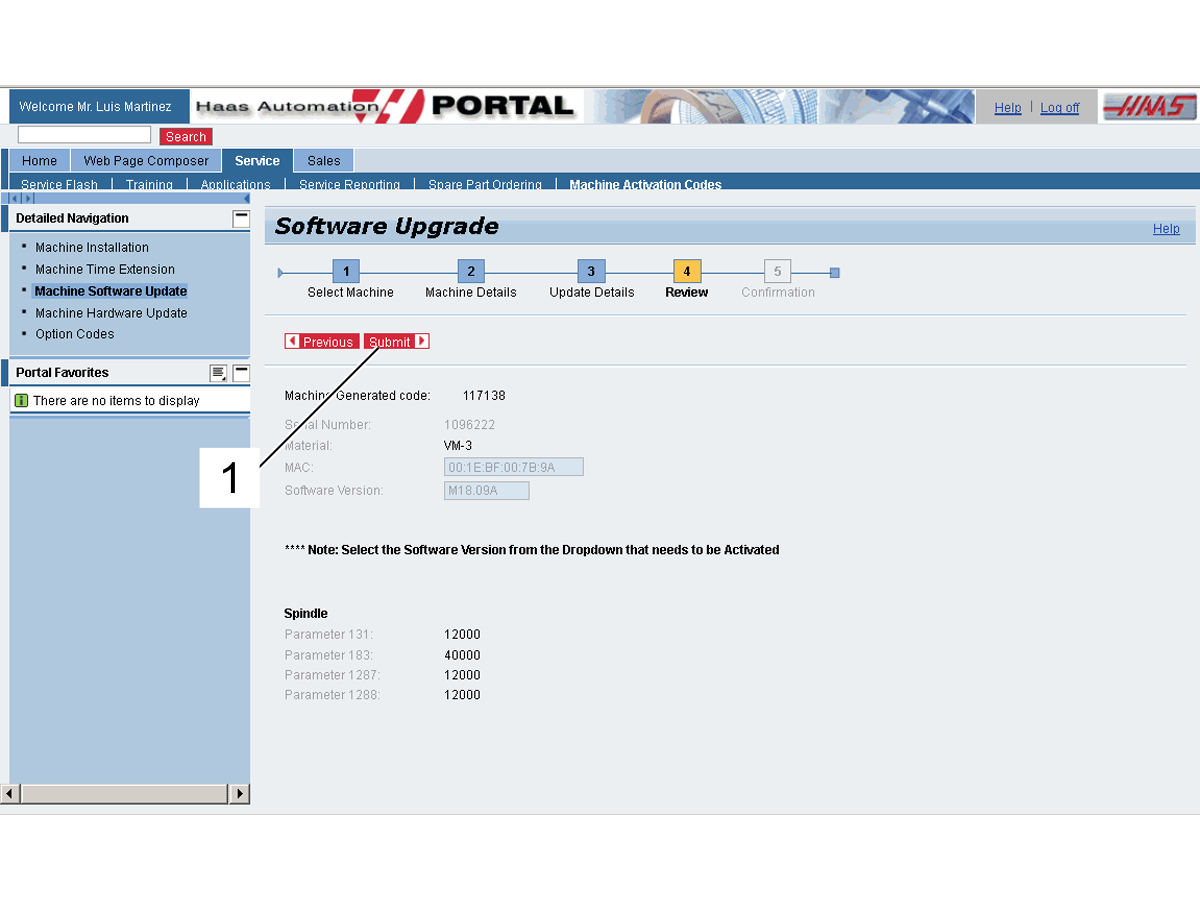Click the Help link in header
Viewport: 1200px width, 900px height.
pyautogui.click(x=1008, y=108)
